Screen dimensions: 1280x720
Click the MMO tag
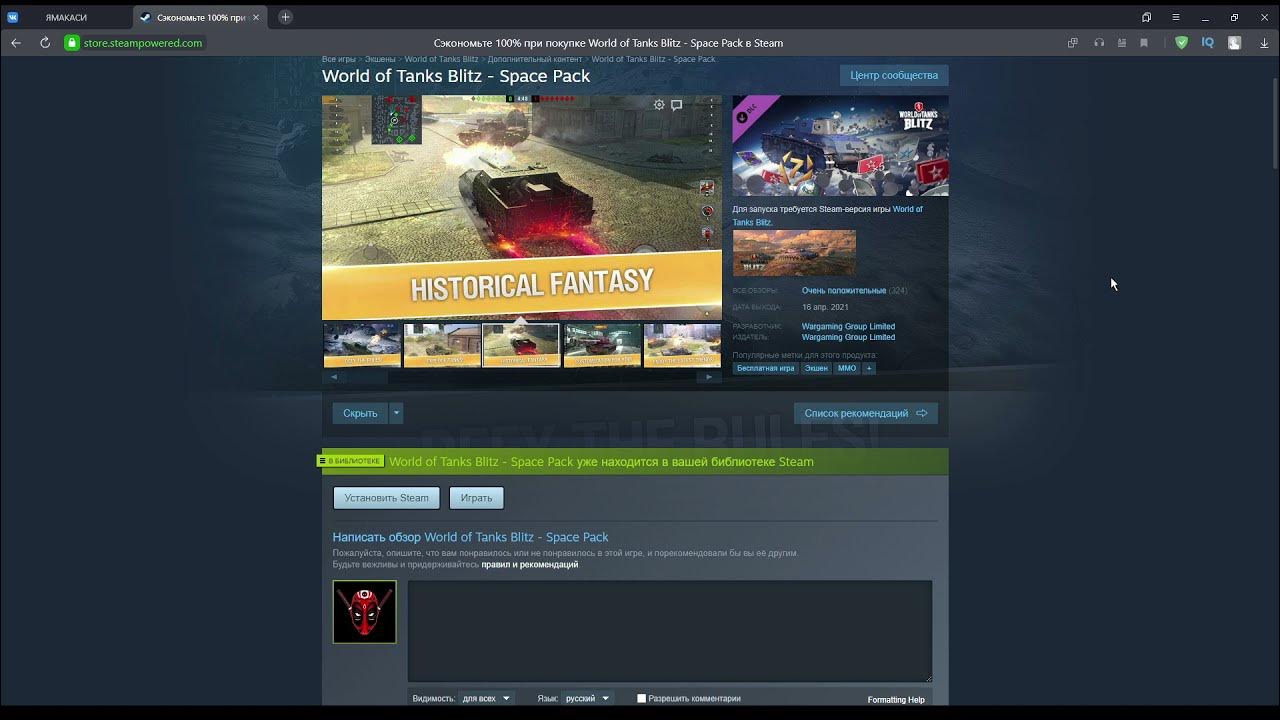pos(847,368)
